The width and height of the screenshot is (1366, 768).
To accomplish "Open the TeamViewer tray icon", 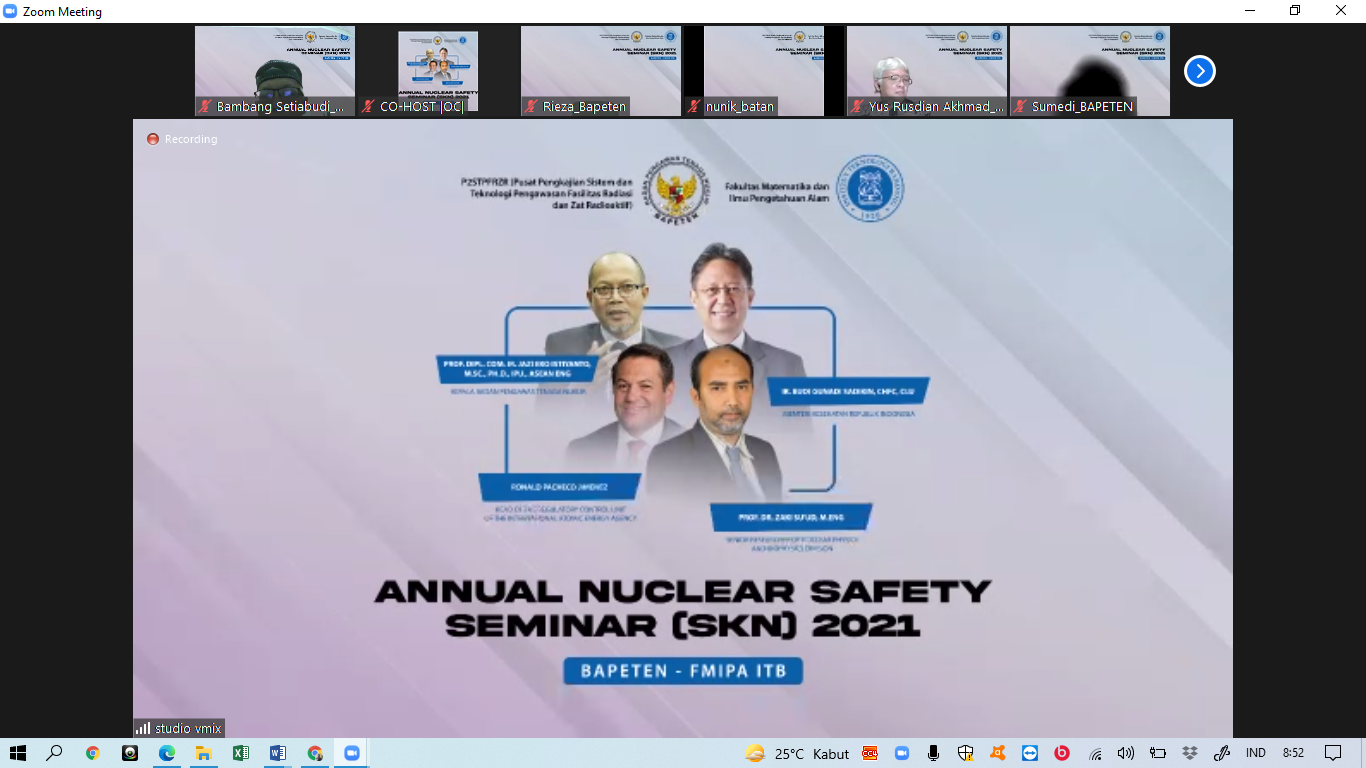I will pyautogui.click(x=1030, y=753).
